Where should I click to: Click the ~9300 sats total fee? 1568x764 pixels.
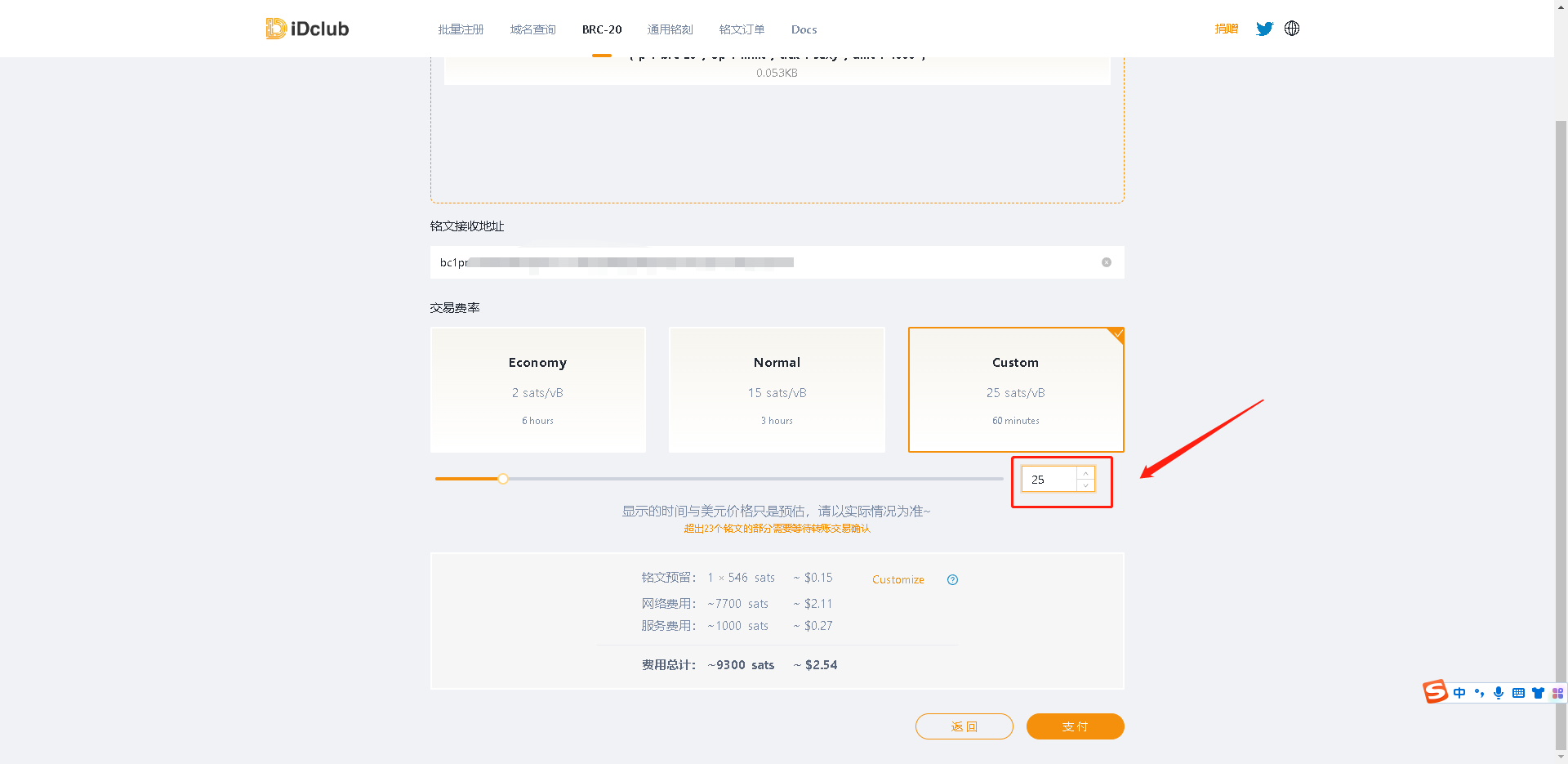pos(741,665)
